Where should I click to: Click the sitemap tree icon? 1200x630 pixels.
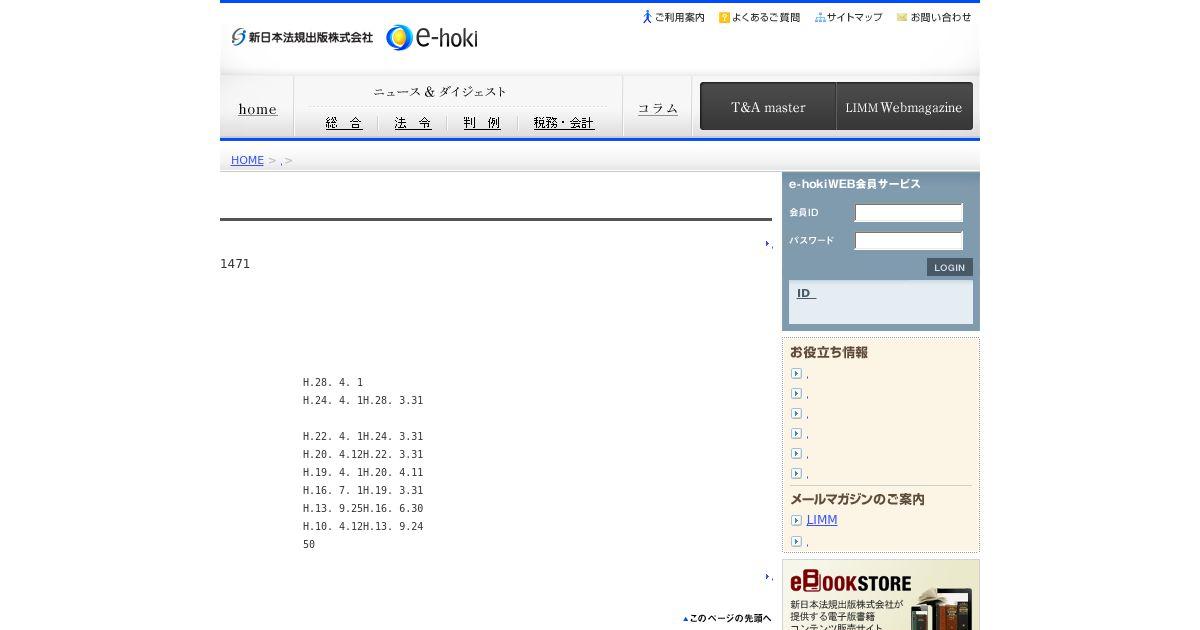point(820,17)
